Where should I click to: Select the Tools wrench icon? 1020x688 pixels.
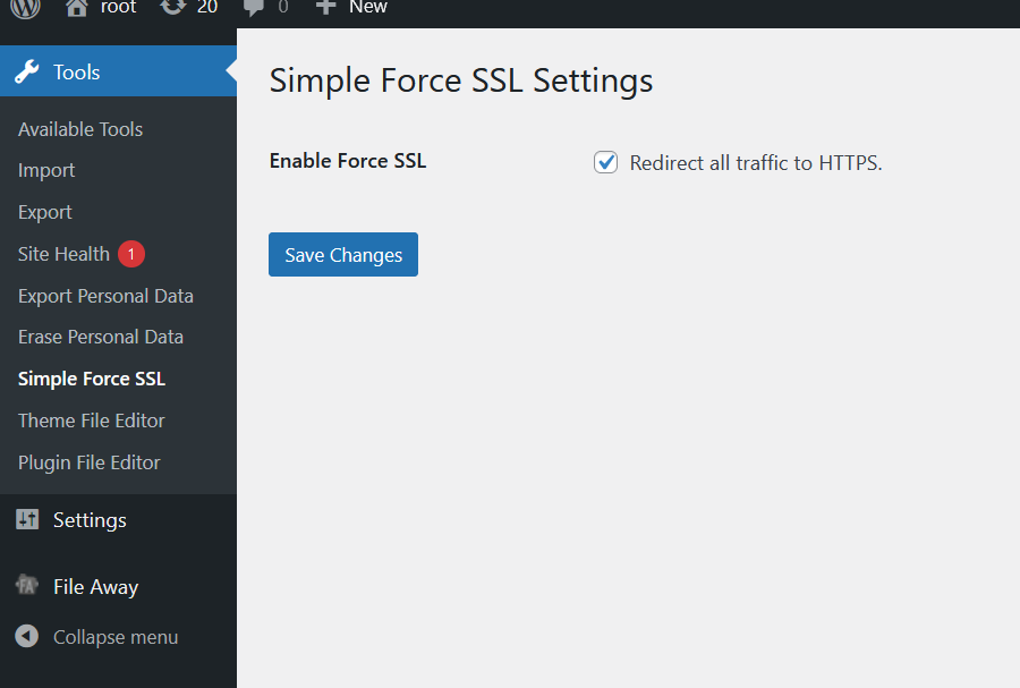click(x=27, y=71)
